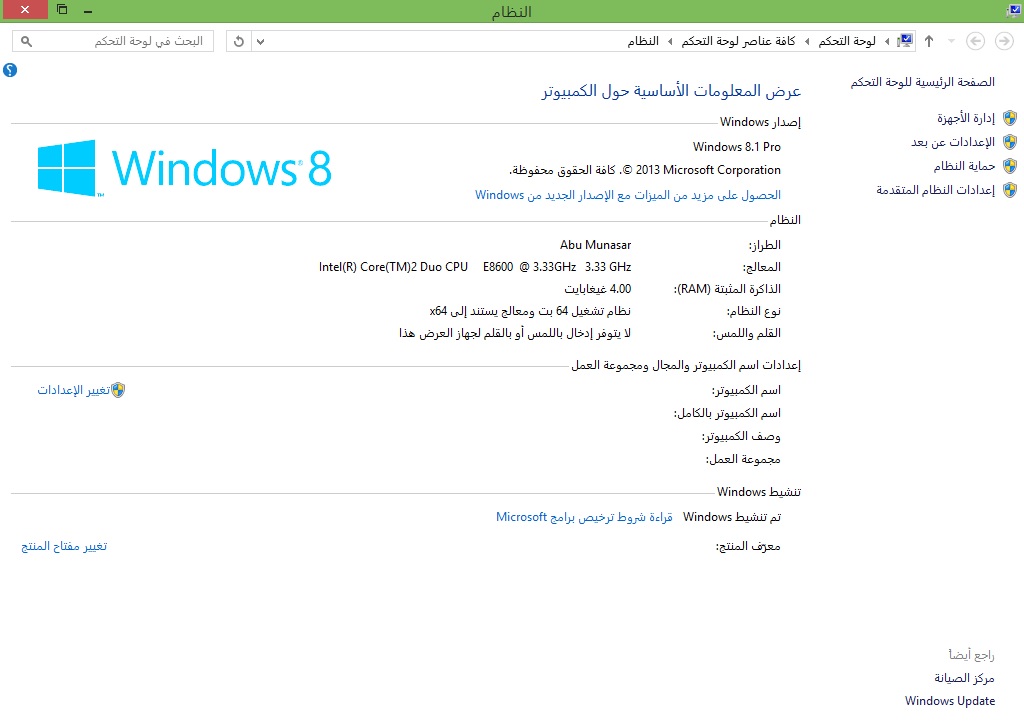Screen dimensions: 1024x728
Task: Select لوحة التحكم breadcrumb item
Action: point(847,41)
